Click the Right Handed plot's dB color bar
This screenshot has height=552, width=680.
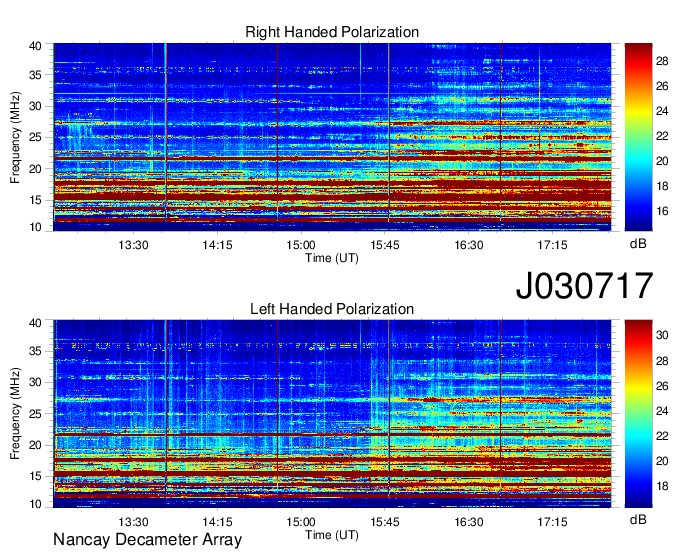(638, 137)
